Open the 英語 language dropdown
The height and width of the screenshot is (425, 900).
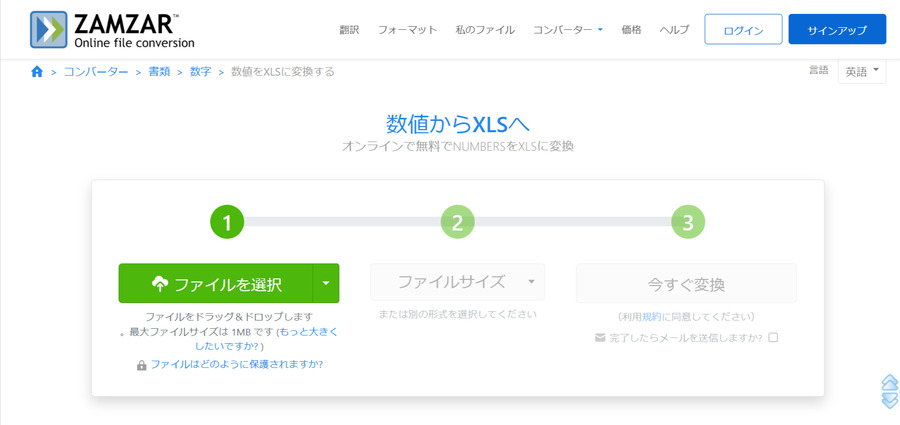(862, 72)
